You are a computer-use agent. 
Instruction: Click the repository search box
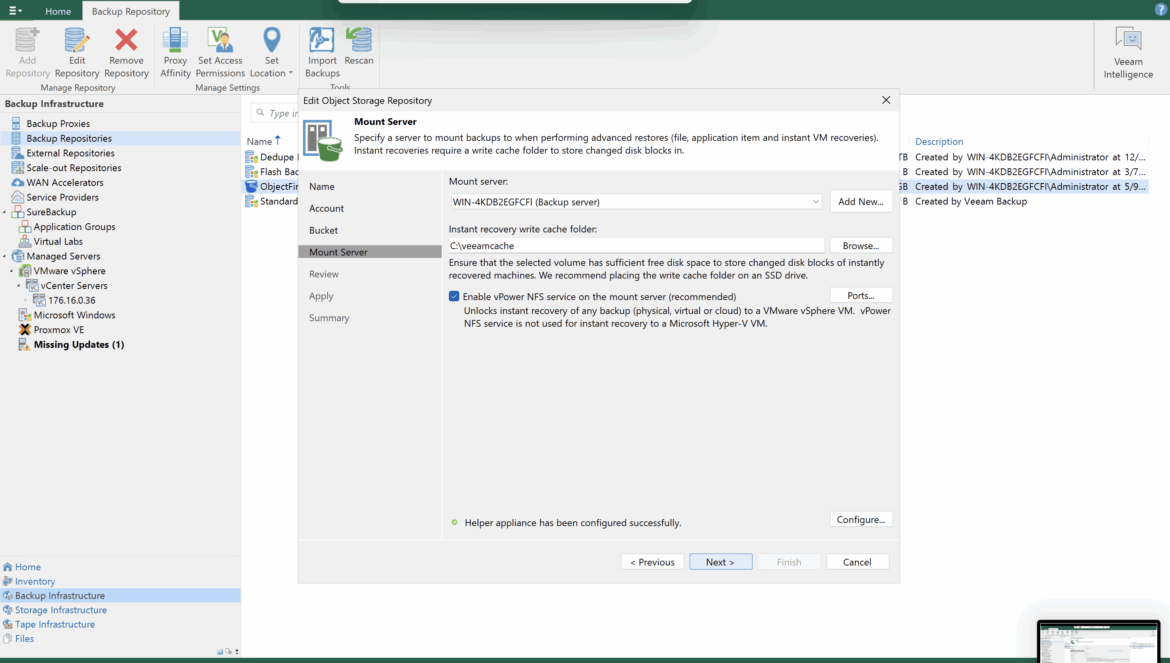275,113
